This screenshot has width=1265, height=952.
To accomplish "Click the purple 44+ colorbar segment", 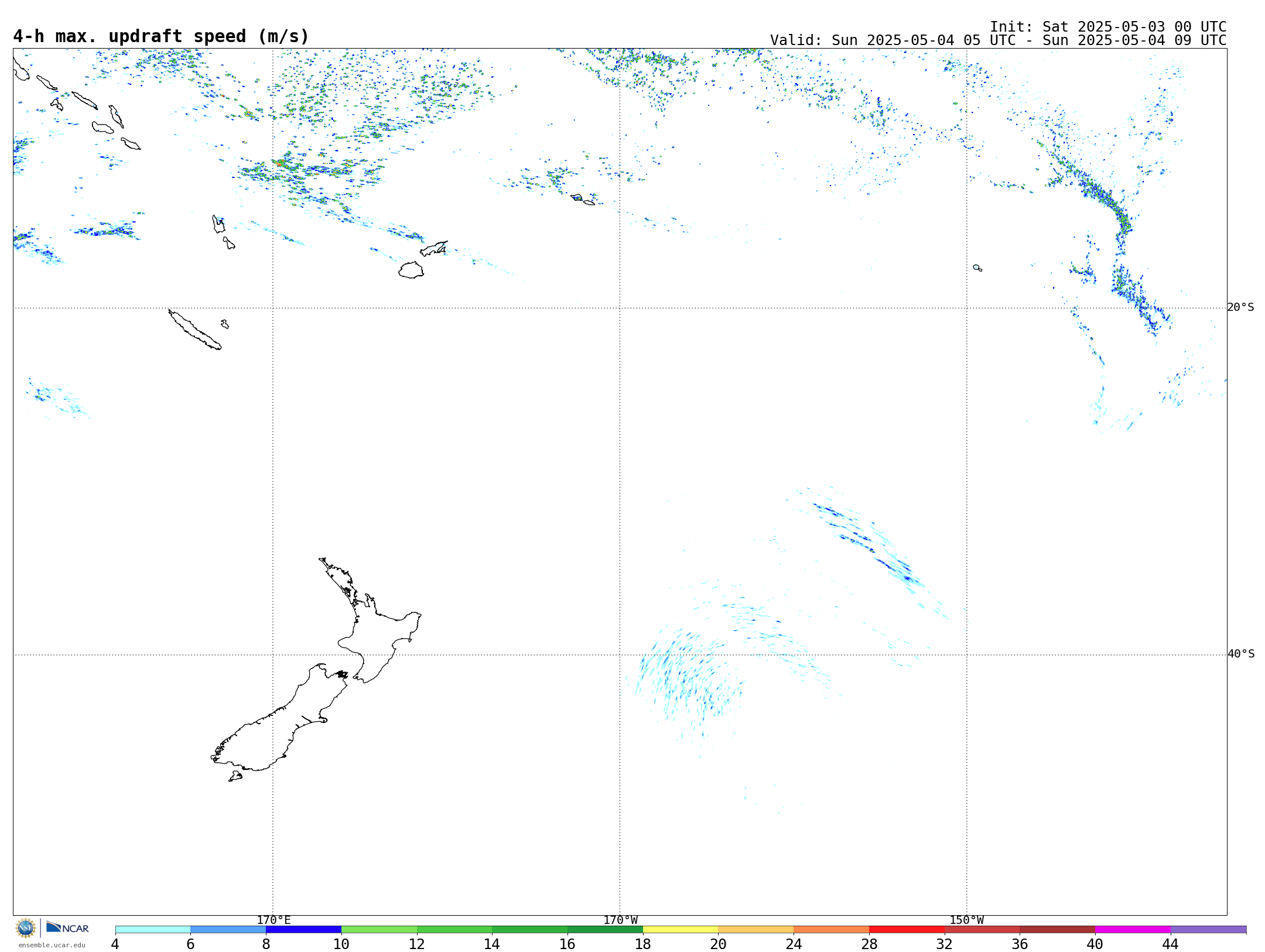I will [x=1209, y=930].
